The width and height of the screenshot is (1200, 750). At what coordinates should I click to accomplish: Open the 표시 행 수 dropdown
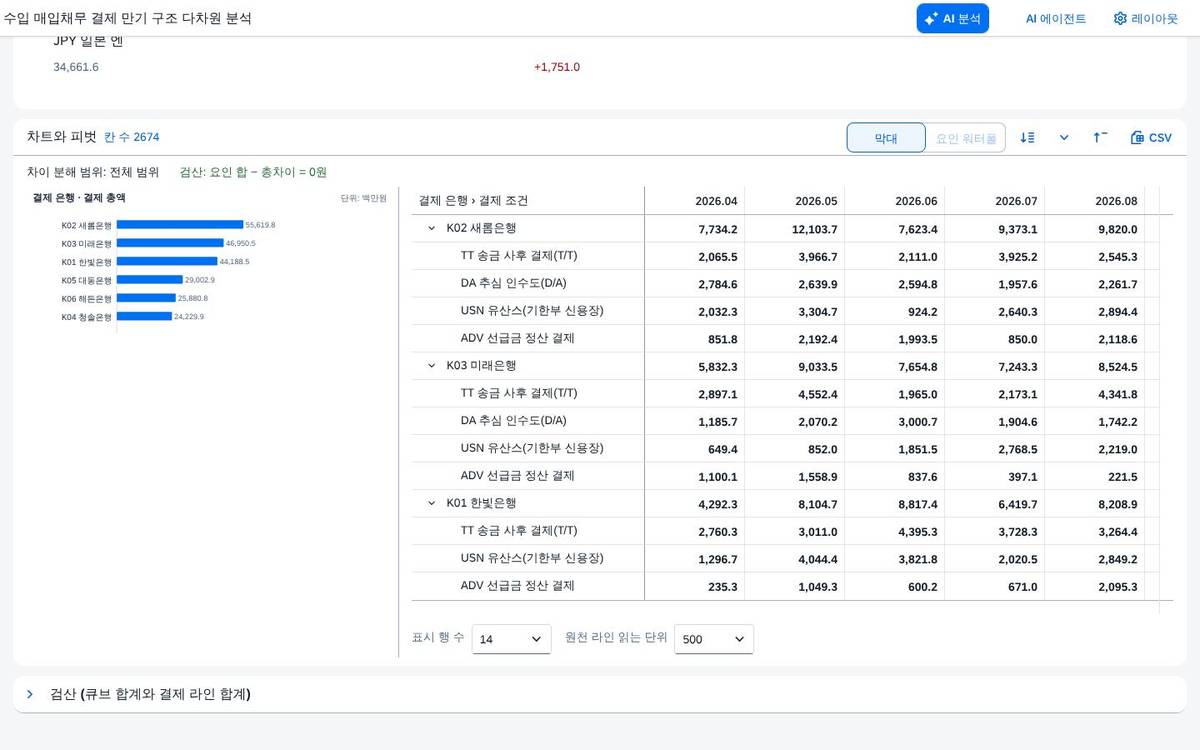tap(511, 639)
